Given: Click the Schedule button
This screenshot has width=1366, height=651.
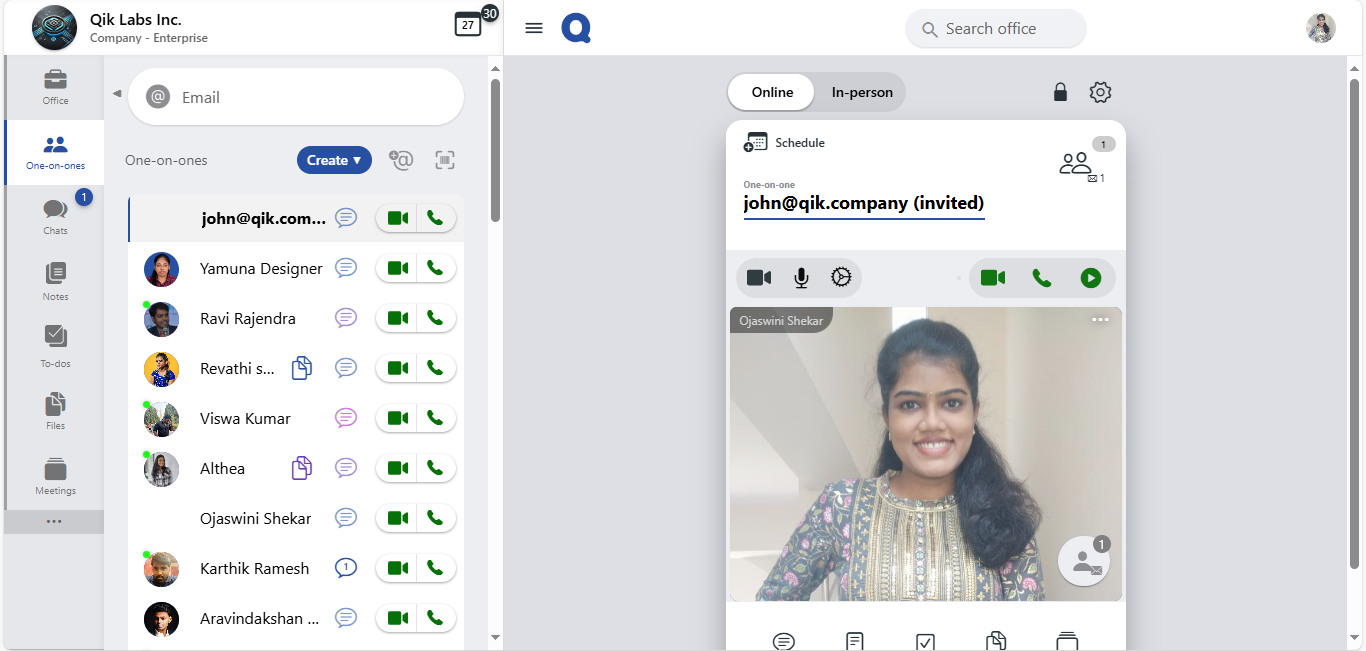Looking at the screenshot, I should [785, 143].
